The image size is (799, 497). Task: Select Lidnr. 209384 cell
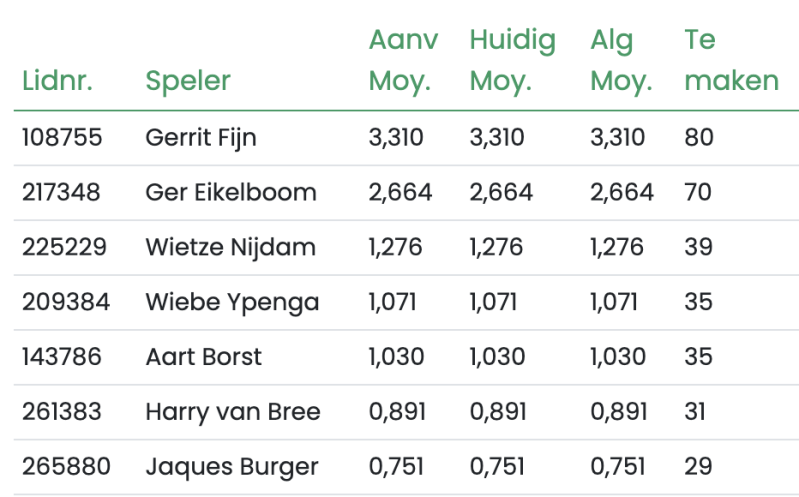pyautogui.click(x=66, y=302)
